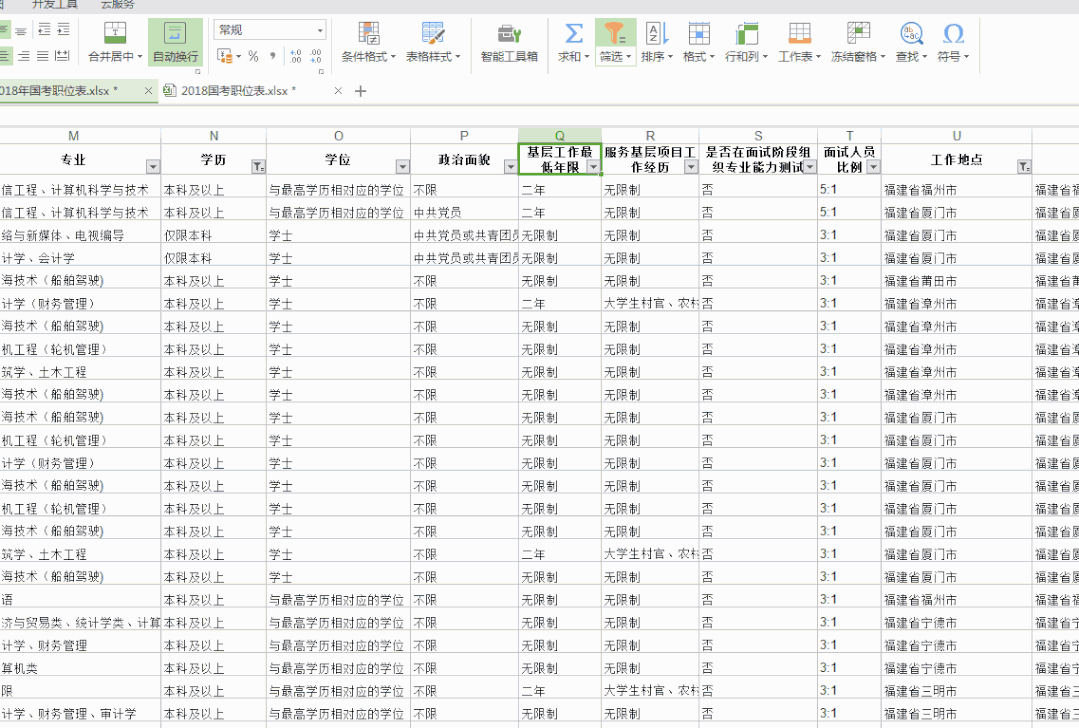Switch to the 2018国考职位表.xlsx document tab

[238, 91]
